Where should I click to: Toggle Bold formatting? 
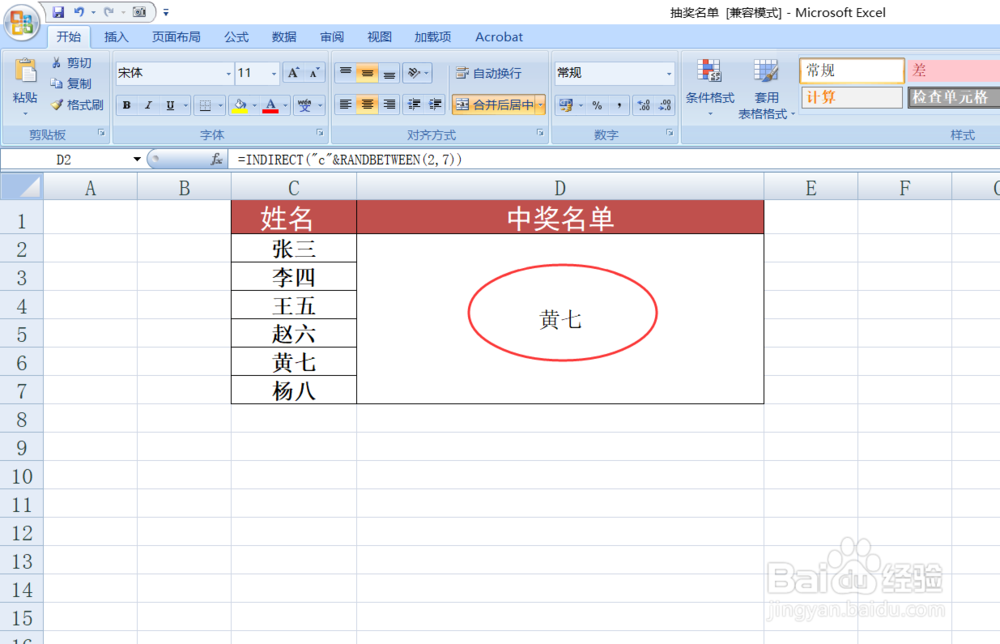coord(126,104)
